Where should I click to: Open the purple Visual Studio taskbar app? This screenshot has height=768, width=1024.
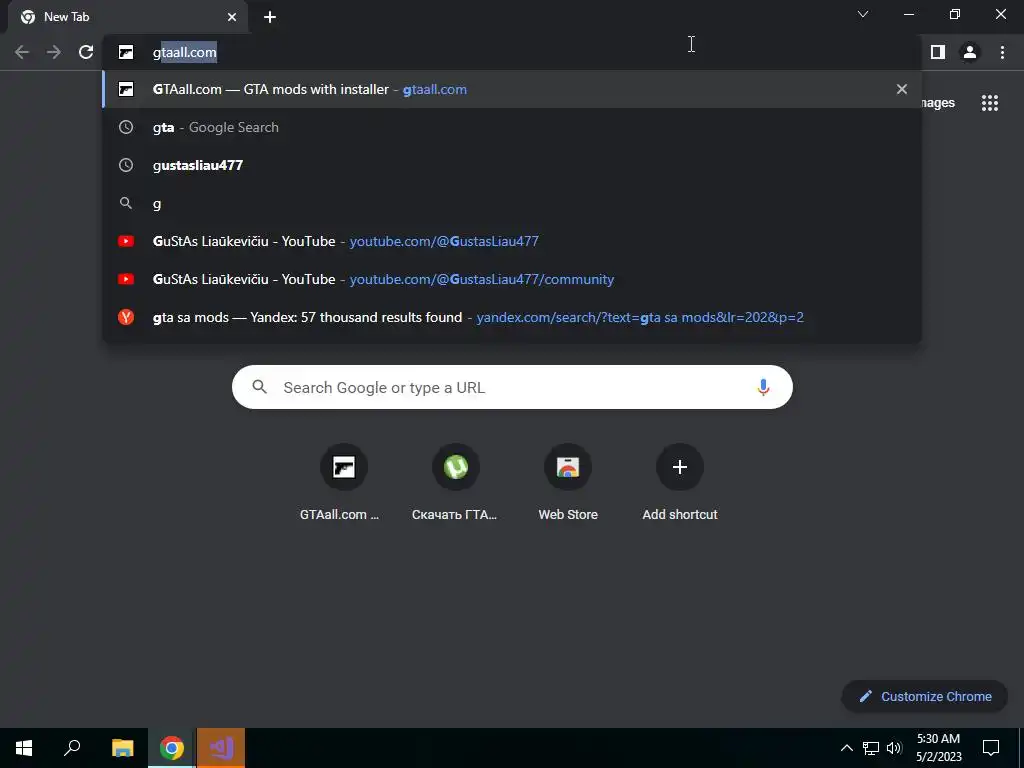[221, 748]
